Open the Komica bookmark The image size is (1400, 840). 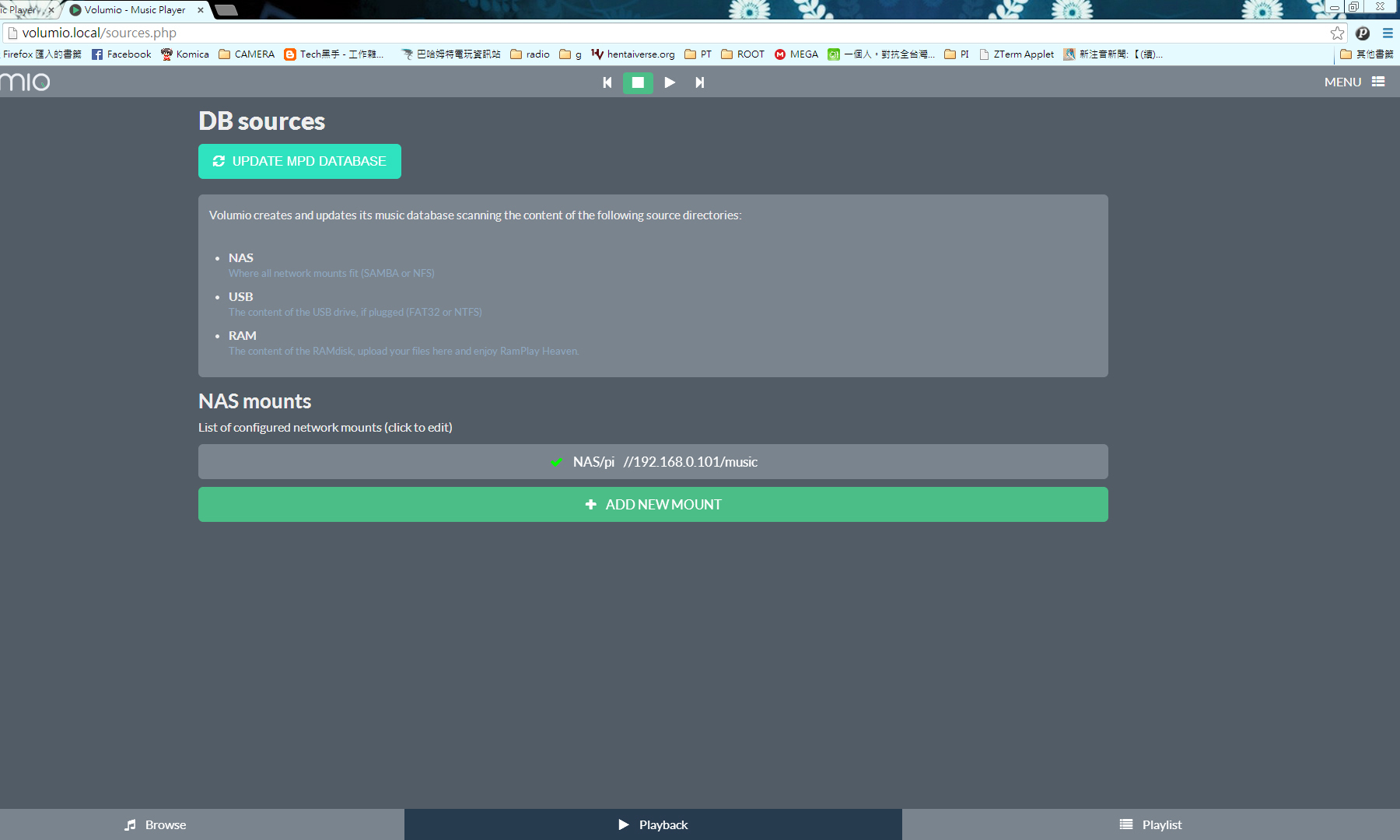[x=185, y=54]
